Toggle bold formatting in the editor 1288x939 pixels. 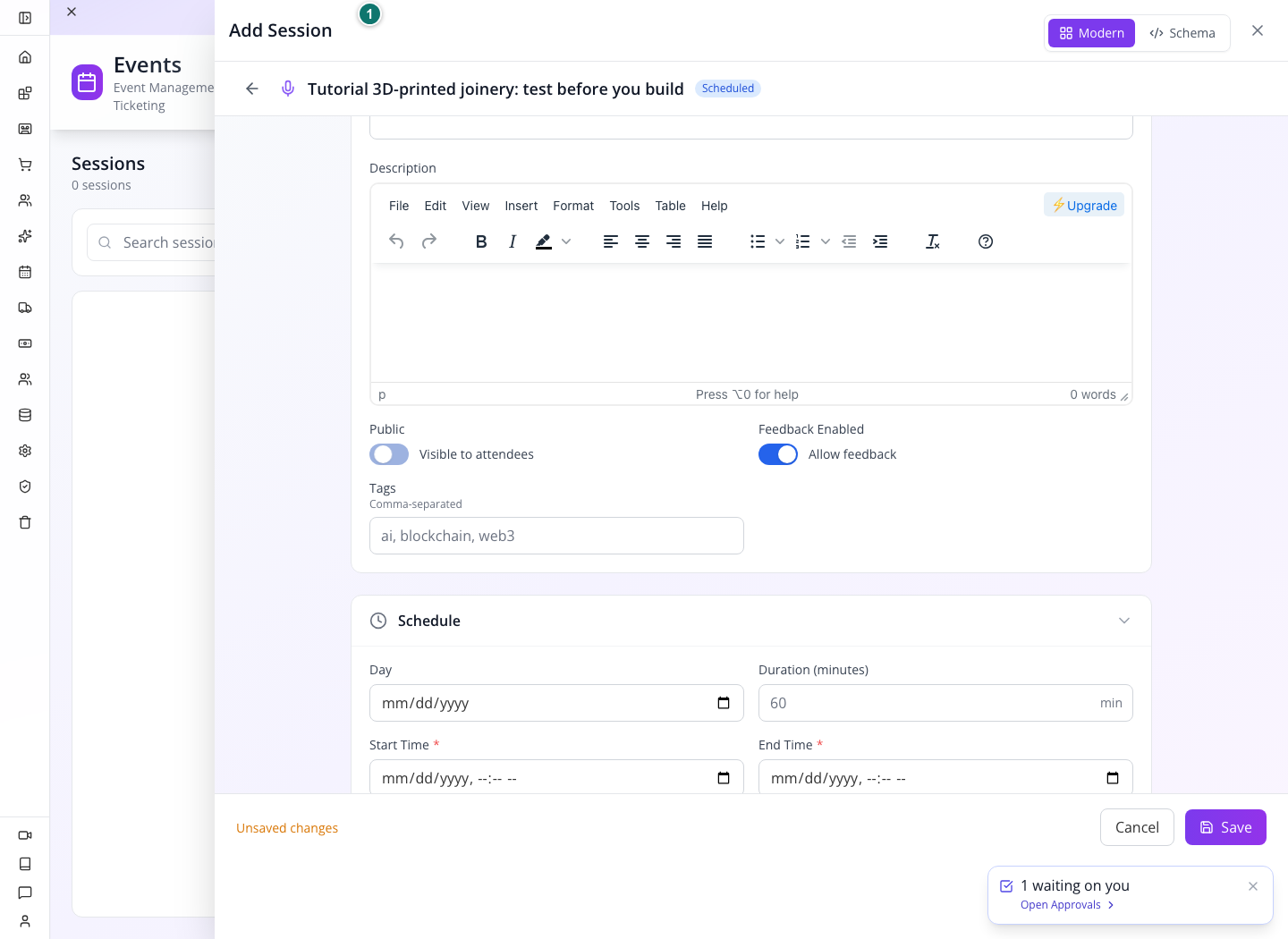point(481,241)
